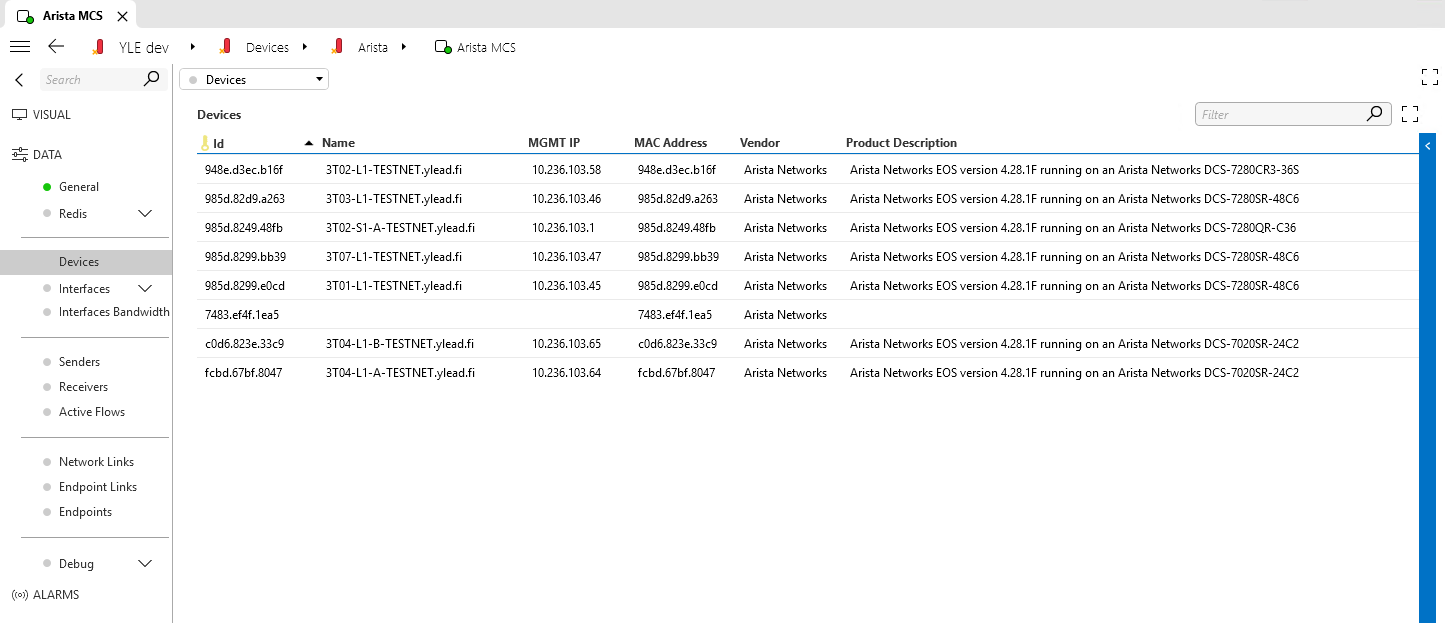
Task: Expand the Redis submenu chevron
Action: point(145,213)
